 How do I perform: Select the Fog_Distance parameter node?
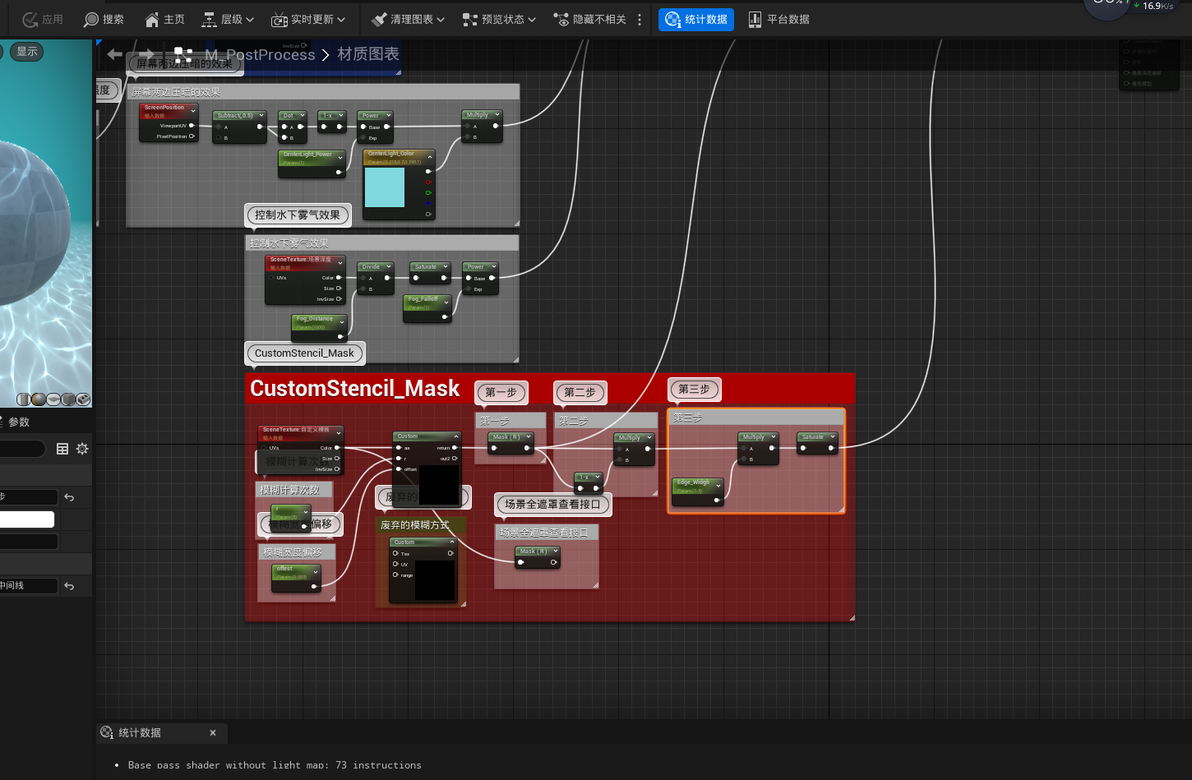tap(319, 327)
